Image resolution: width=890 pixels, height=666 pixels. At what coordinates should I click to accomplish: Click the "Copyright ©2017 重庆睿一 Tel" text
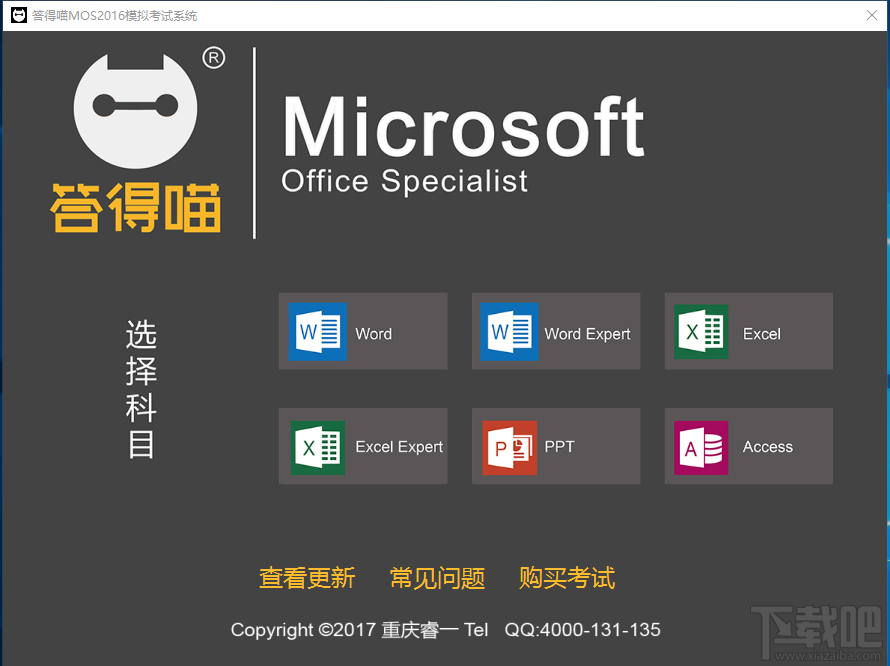(x=359, y=630)
